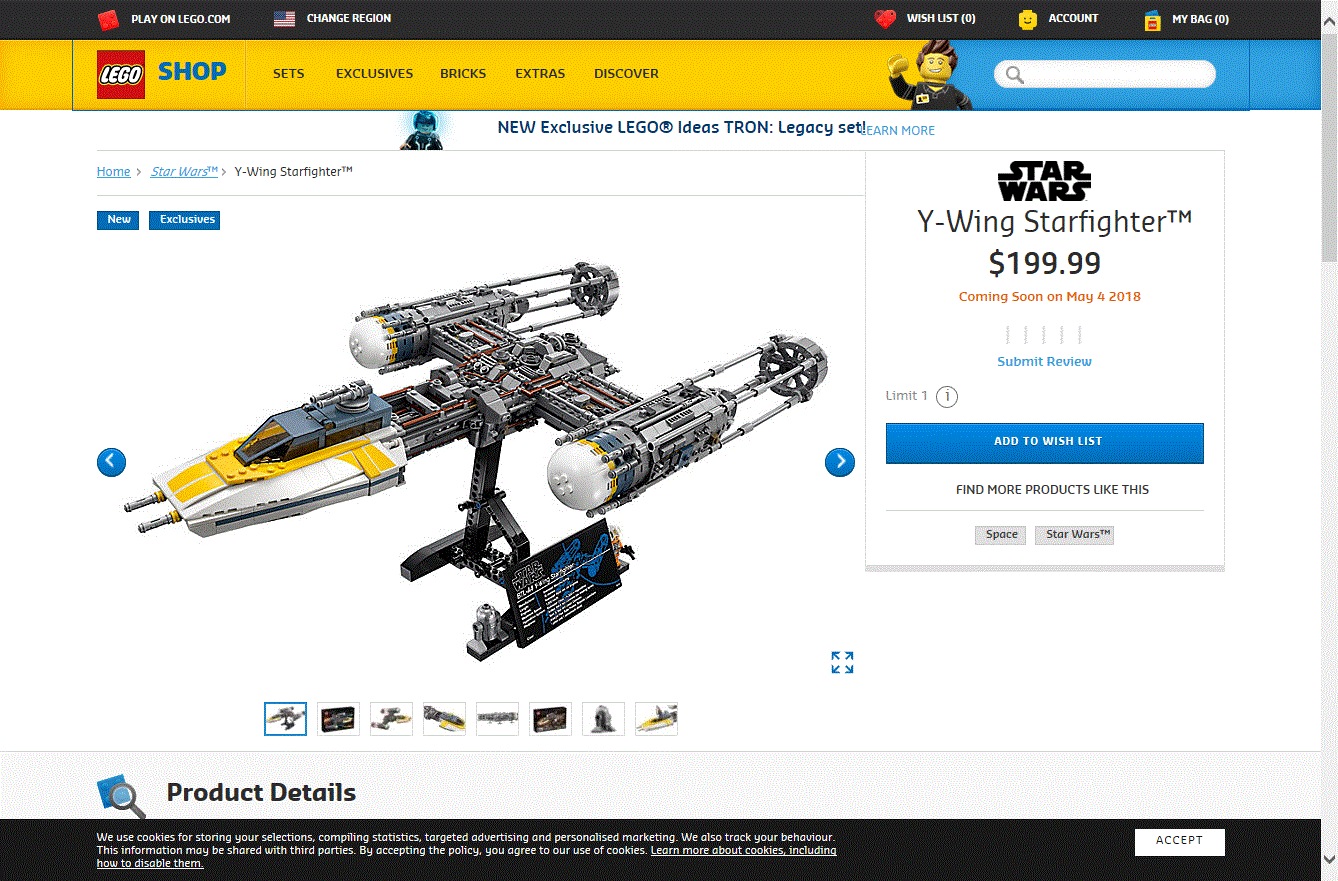Viewport: 1338px width, 881px height.
Task: Open the Discover menu
Action: click(x=626, y=74)
